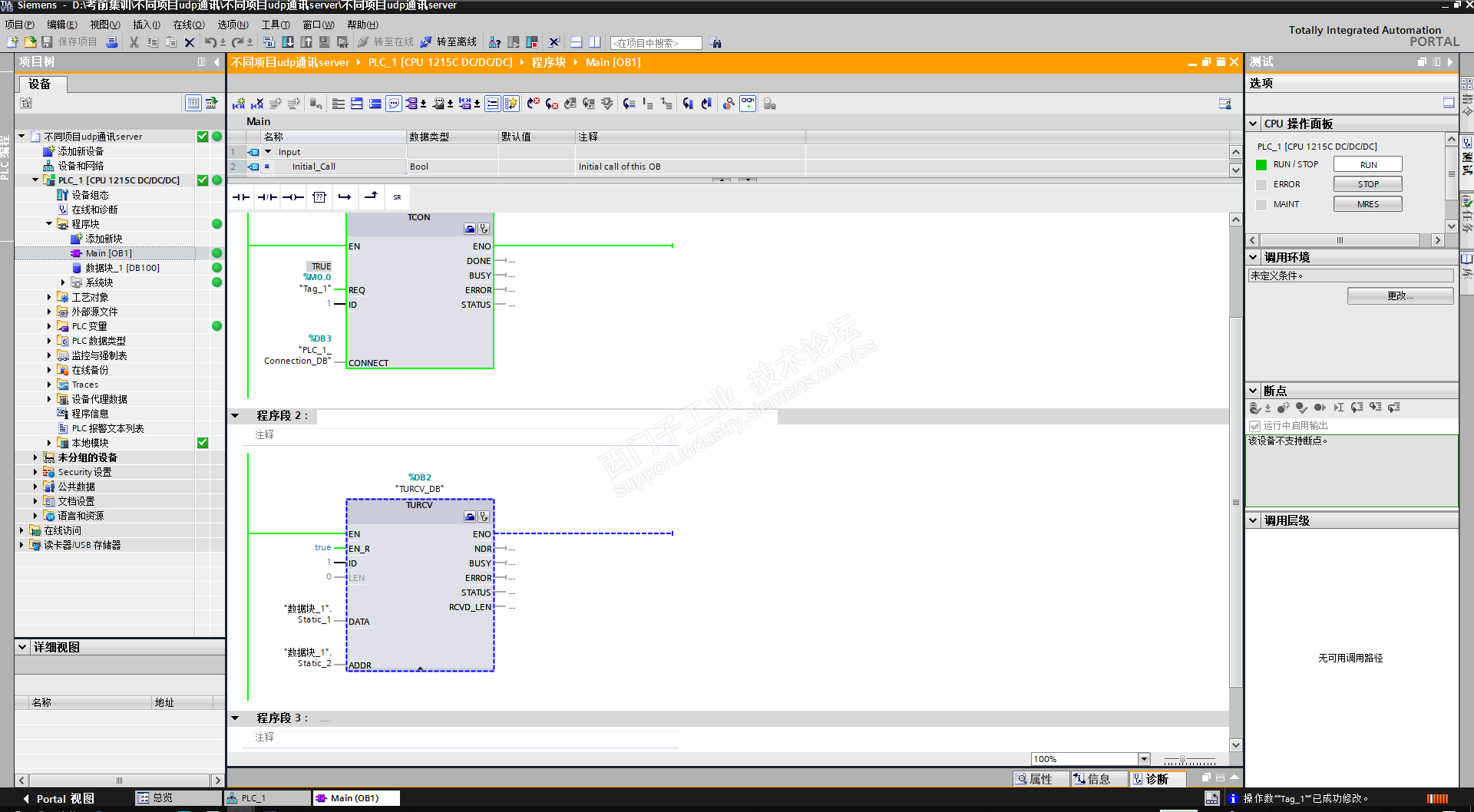Click the insert network icon
This screenshot has width=1474, height=812.
coord(239,104)
